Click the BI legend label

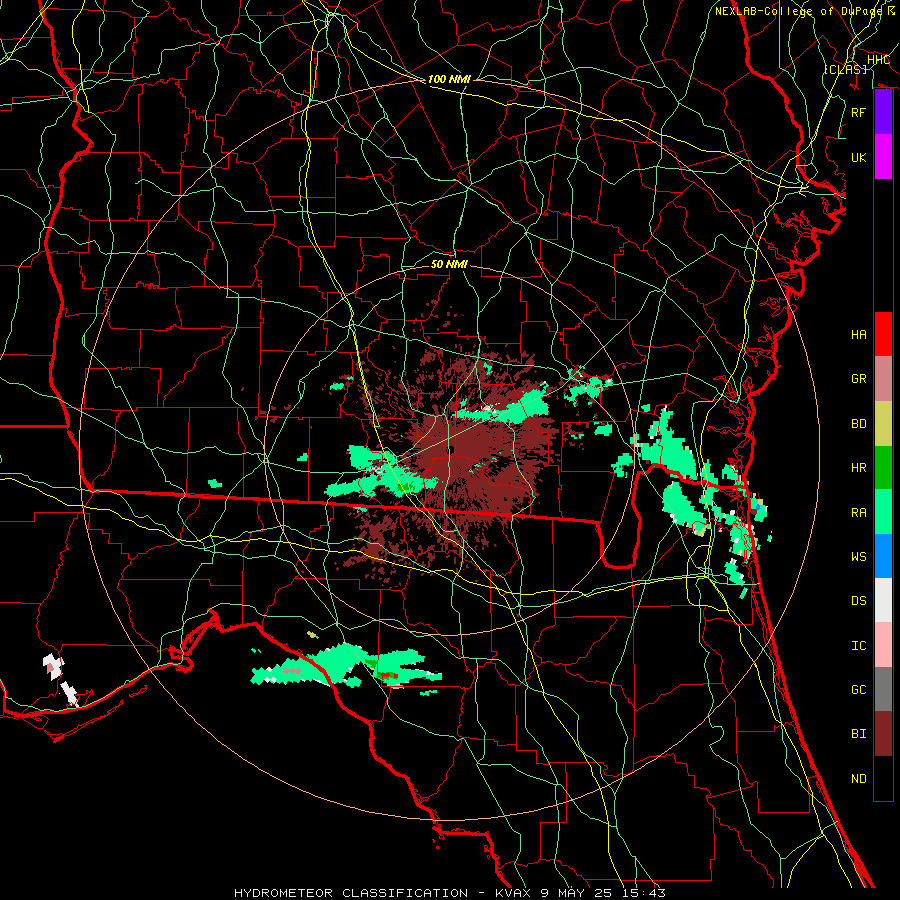pos(859,734)
